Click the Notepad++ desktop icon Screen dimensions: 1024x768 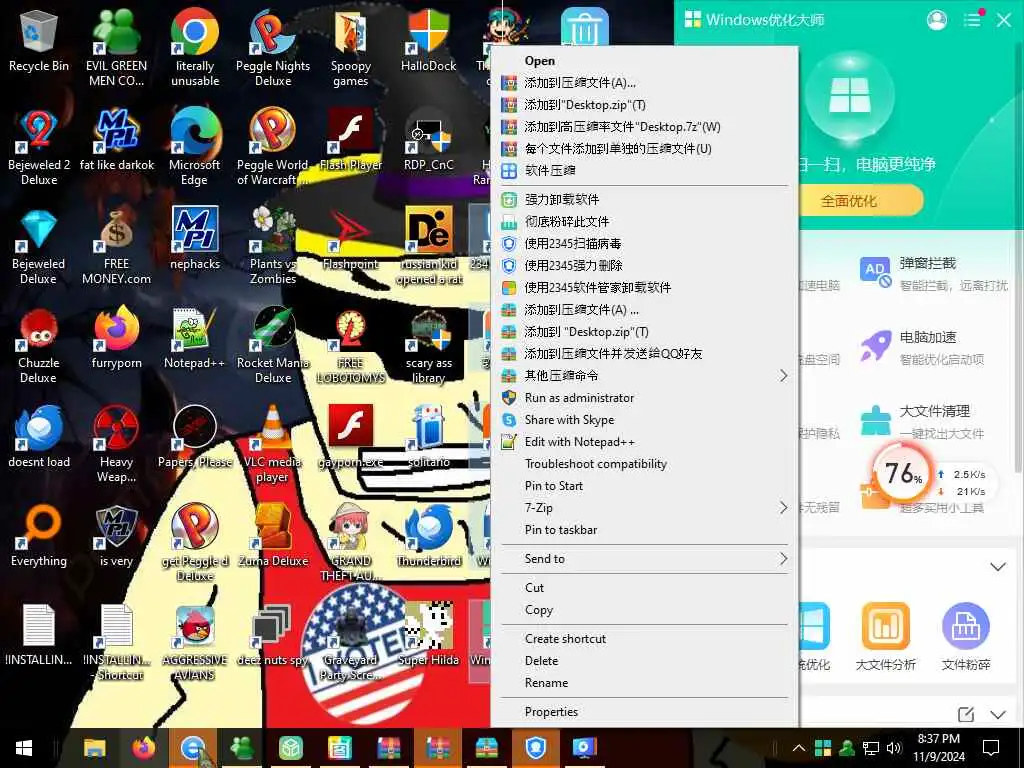tap(195, 340)
